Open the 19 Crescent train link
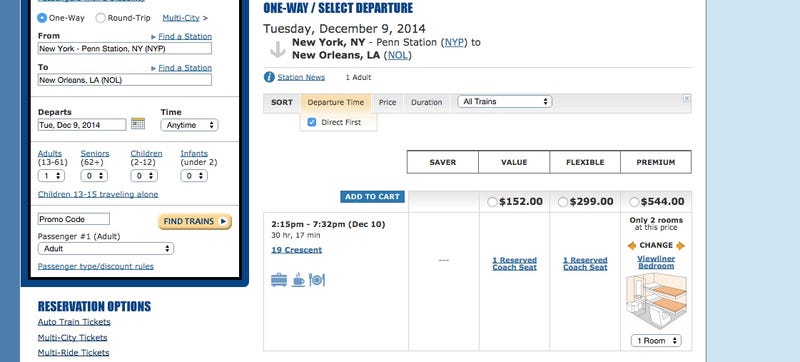The width and height of the screenshot is (800, 362). [x=296, y=250]
